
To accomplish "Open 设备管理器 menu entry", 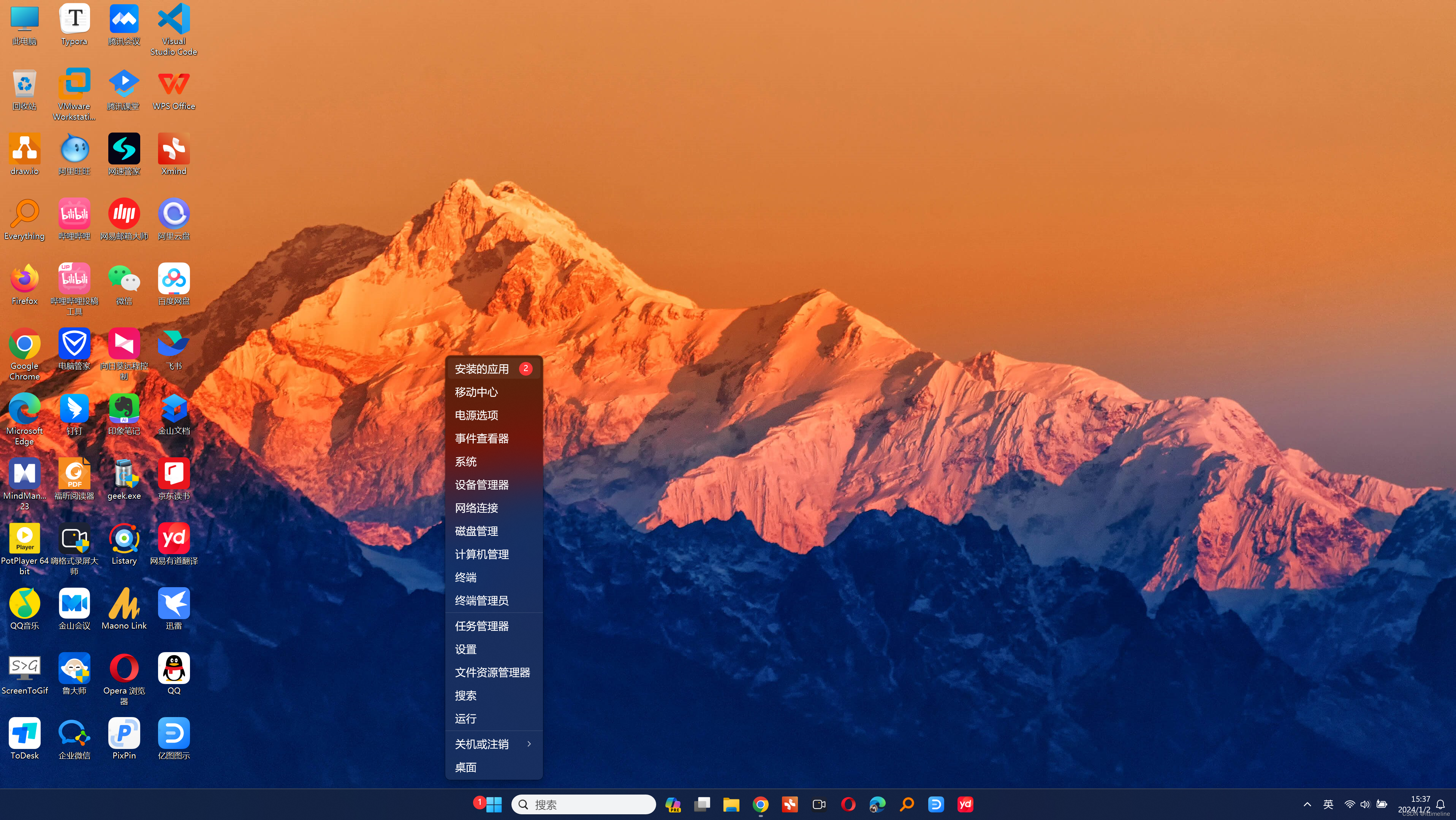I will (494, 485).
